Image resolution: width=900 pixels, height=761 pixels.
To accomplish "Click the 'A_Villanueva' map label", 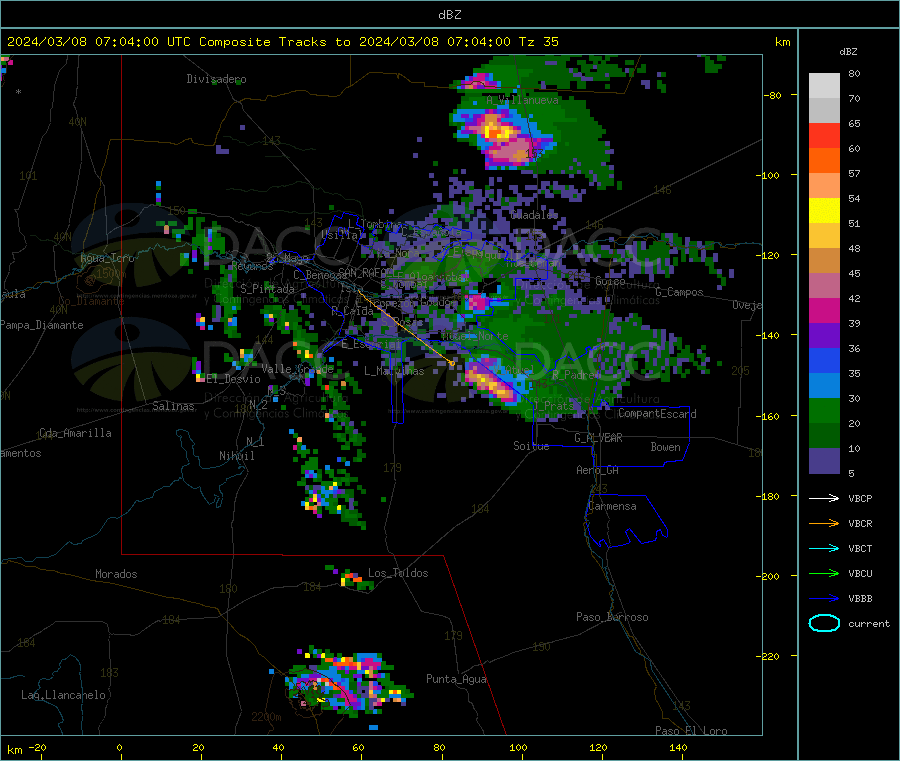I will point(522,100).
